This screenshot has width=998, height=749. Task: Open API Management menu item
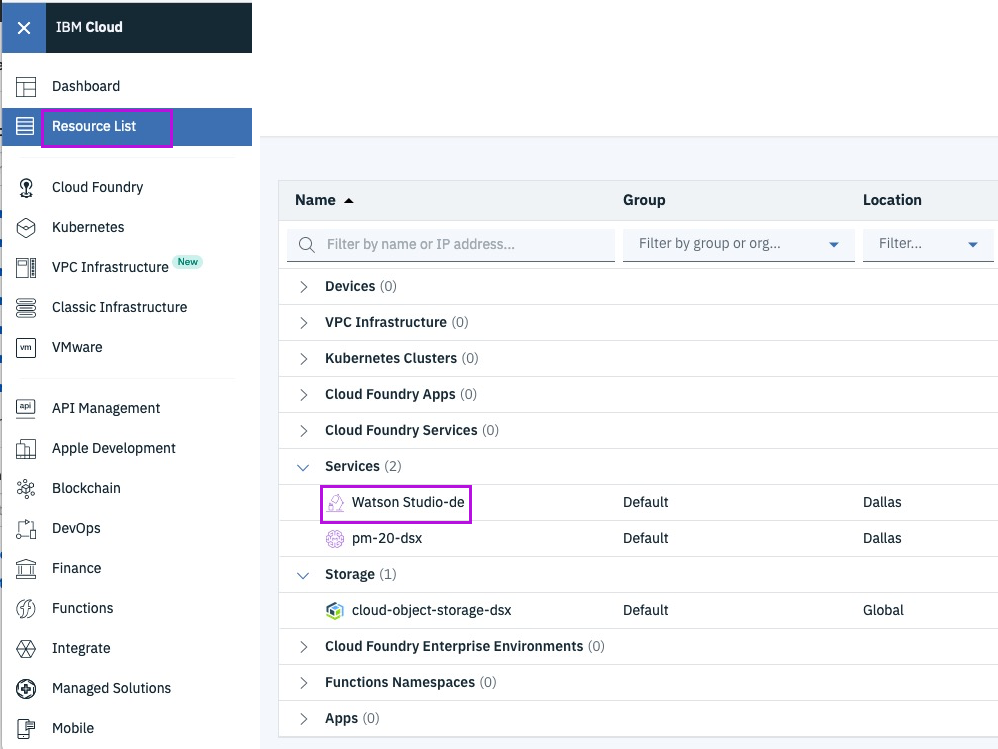pyautogui.click(x=106, y=408)
